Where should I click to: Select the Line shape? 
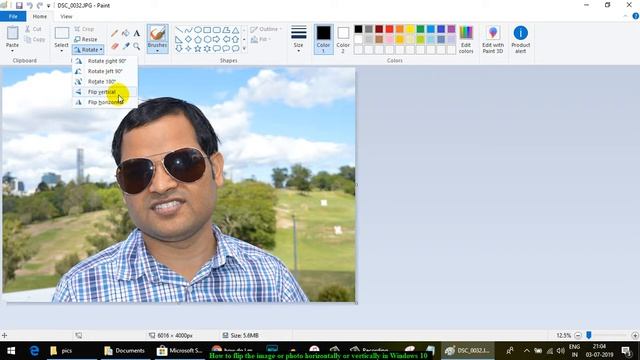click(179, 30)
